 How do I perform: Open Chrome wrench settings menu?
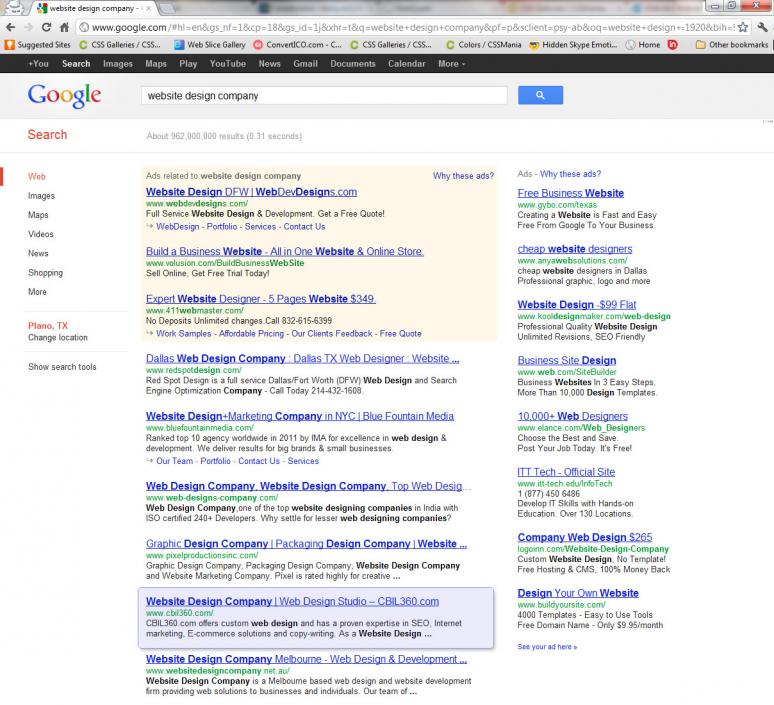pos(763,28)
